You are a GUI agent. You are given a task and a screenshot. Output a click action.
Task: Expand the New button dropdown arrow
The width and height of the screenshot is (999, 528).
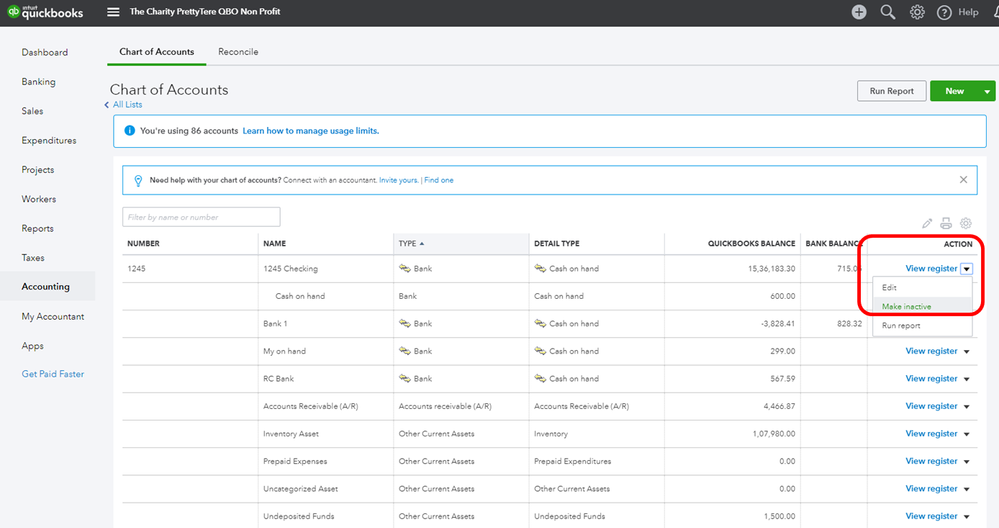[x=987, y=91]
